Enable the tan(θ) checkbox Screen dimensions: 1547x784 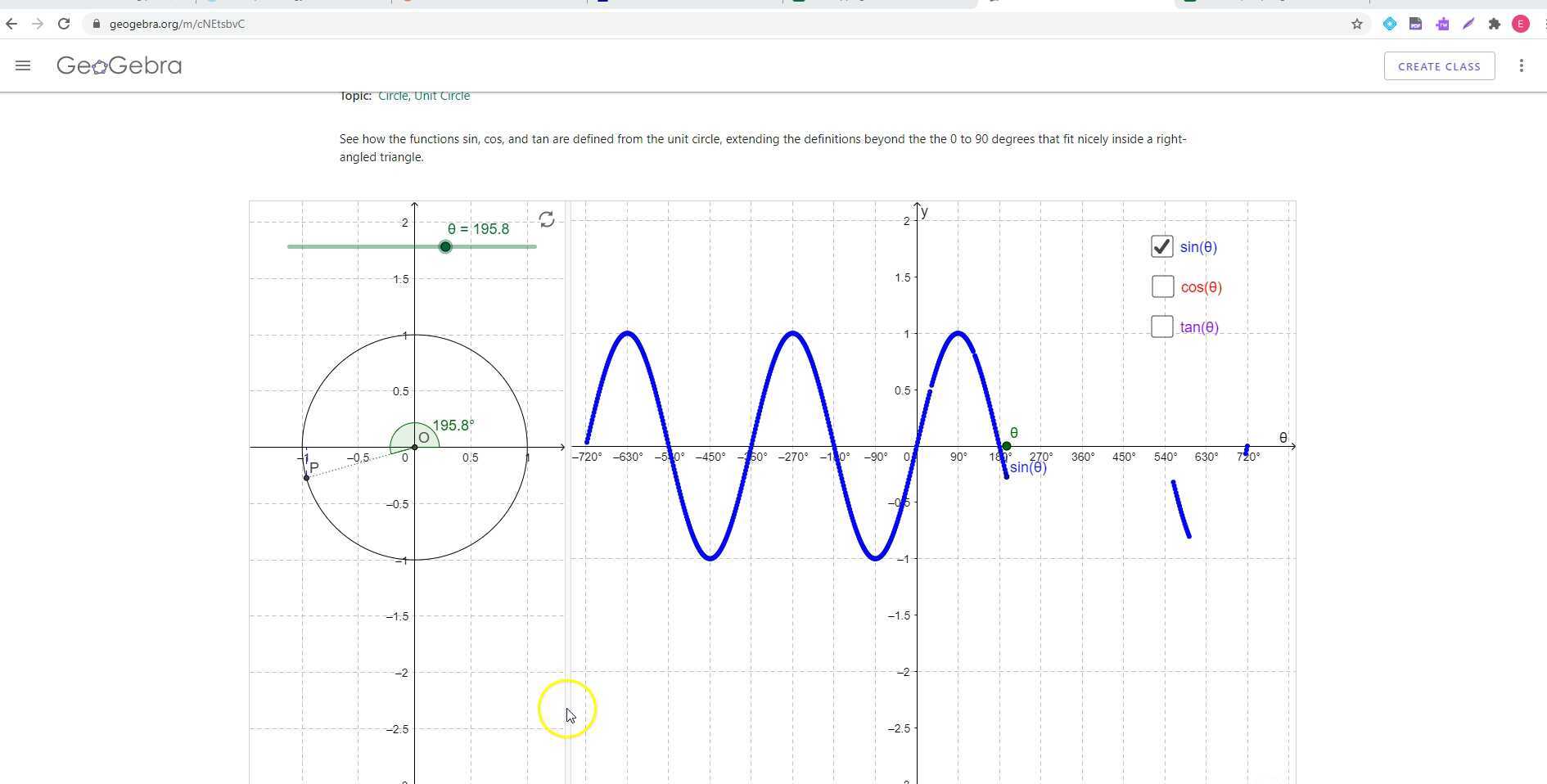point(1161,326)
